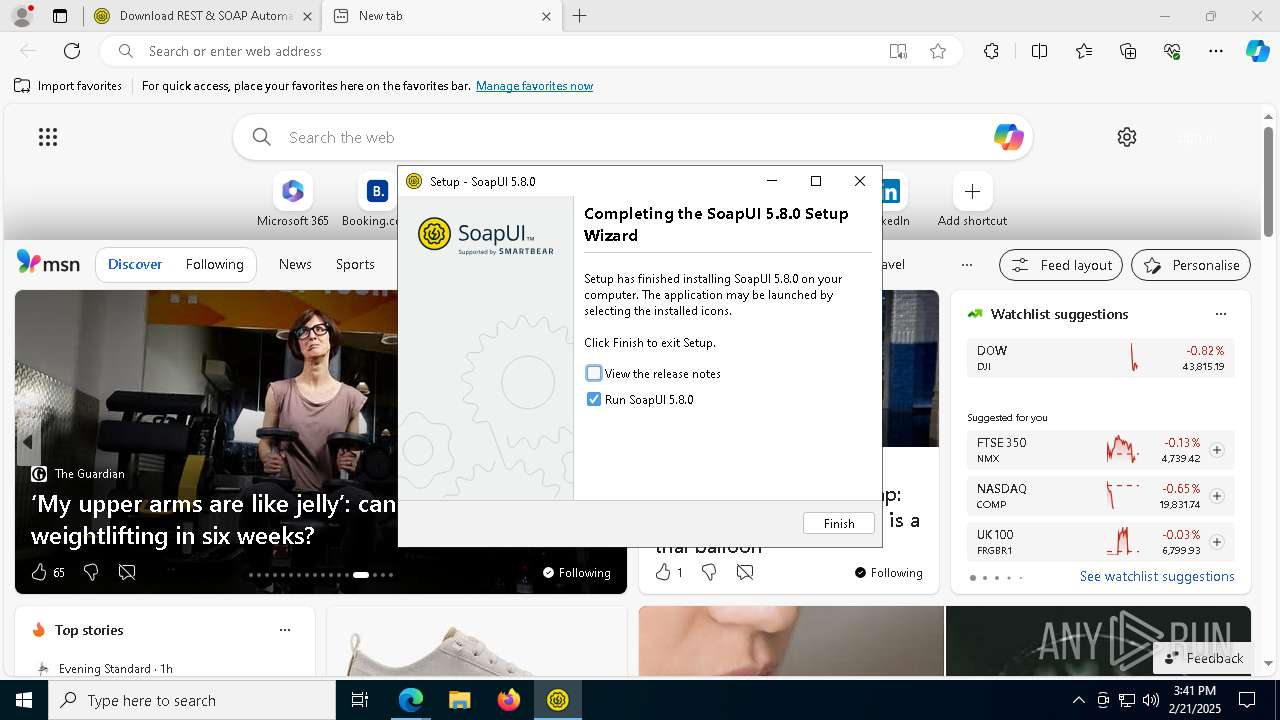Click Feedback button on page
This screenshot has height=720, width=1280.
click(x=1203, y=658)
